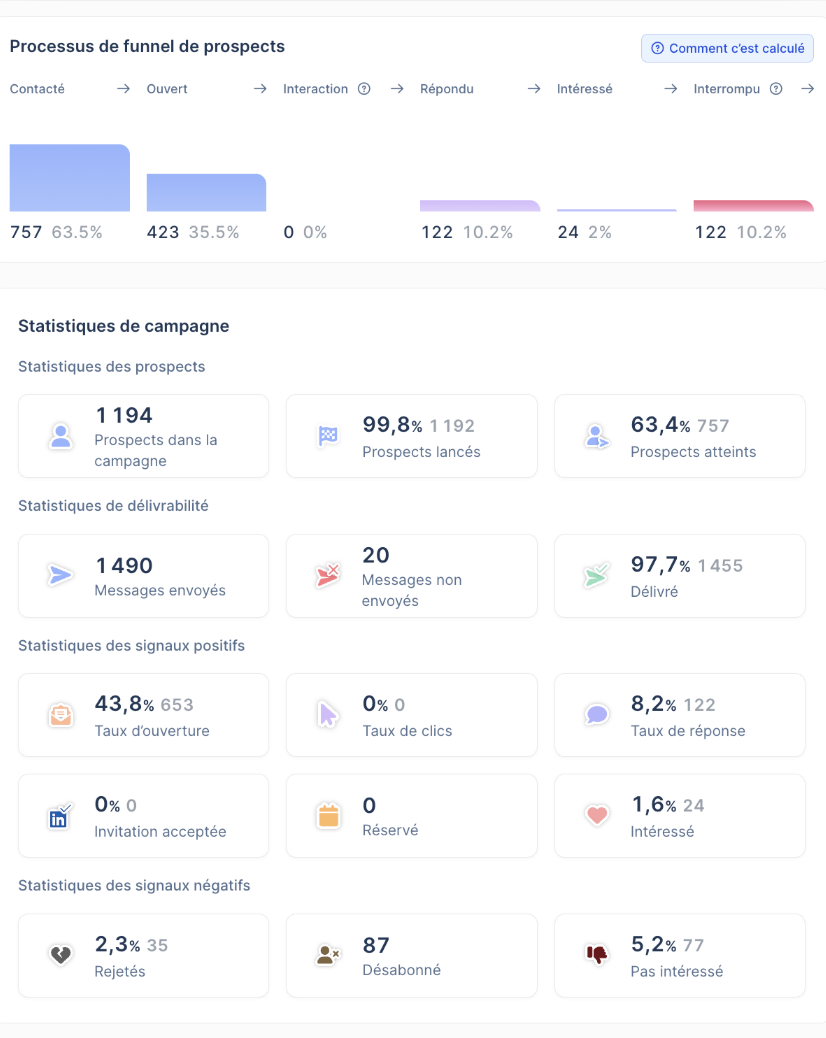This screenshot has height=1038, width=826.
Task: Click the speech bubble icon for Taux de réponse
Action: (x=596, y=715)
